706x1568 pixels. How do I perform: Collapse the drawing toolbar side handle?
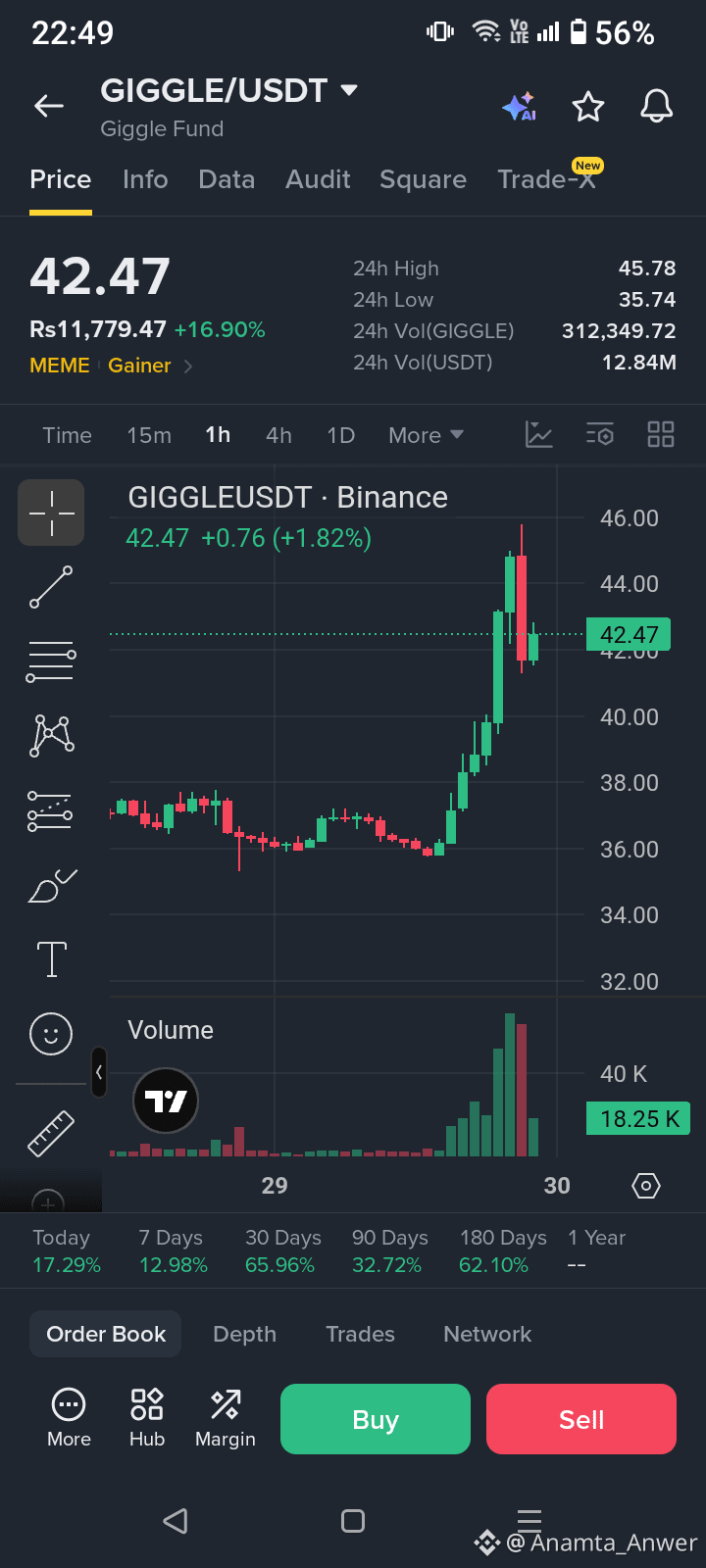(98, 1072)
